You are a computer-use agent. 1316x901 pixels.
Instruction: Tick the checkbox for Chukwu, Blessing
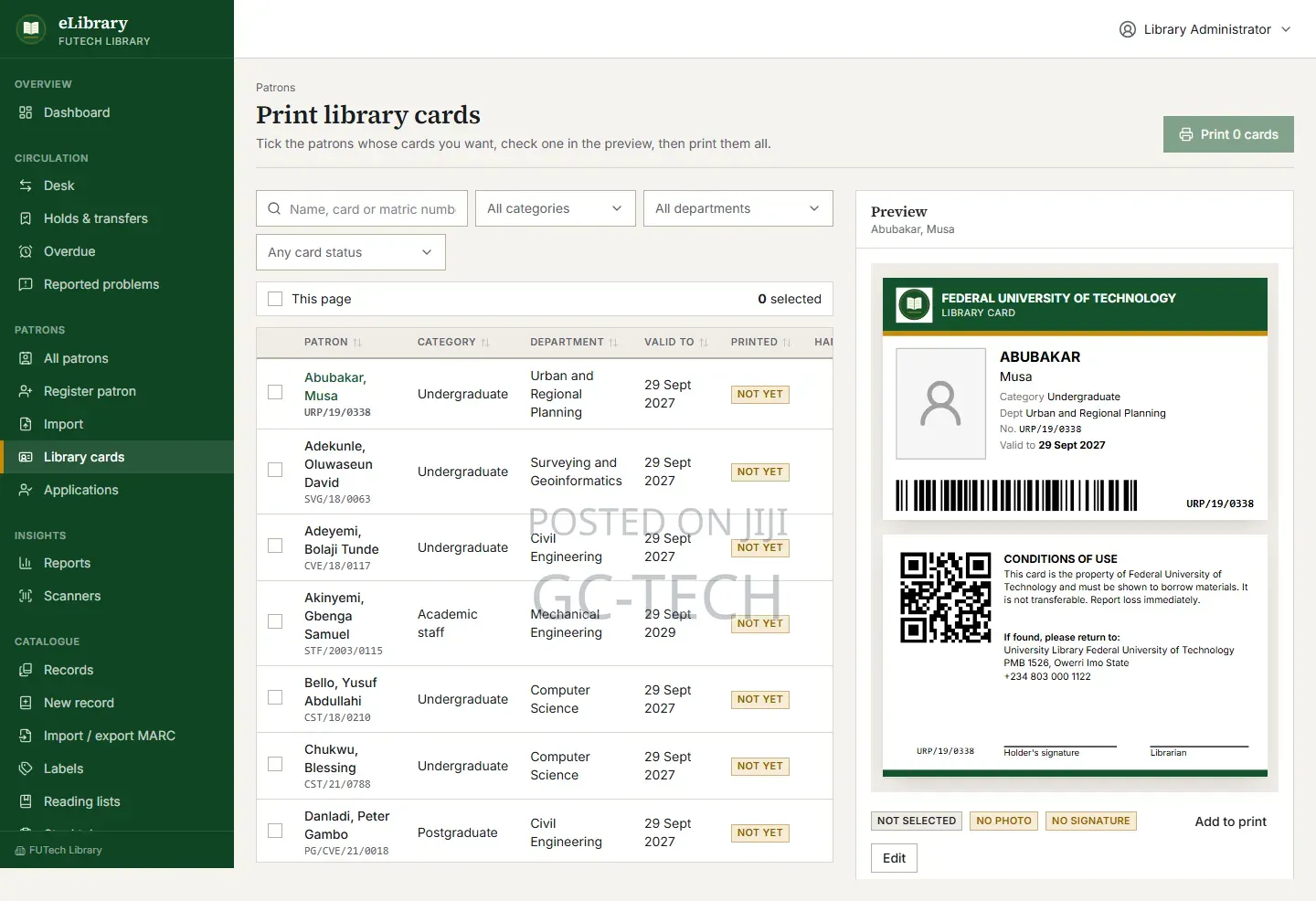(275, 764)
